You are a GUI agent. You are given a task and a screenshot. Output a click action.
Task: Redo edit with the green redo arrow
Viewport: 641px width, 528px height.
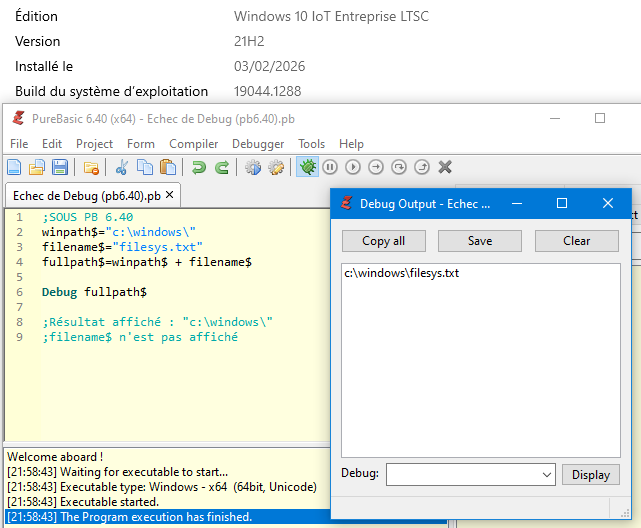tap(222, 168)
